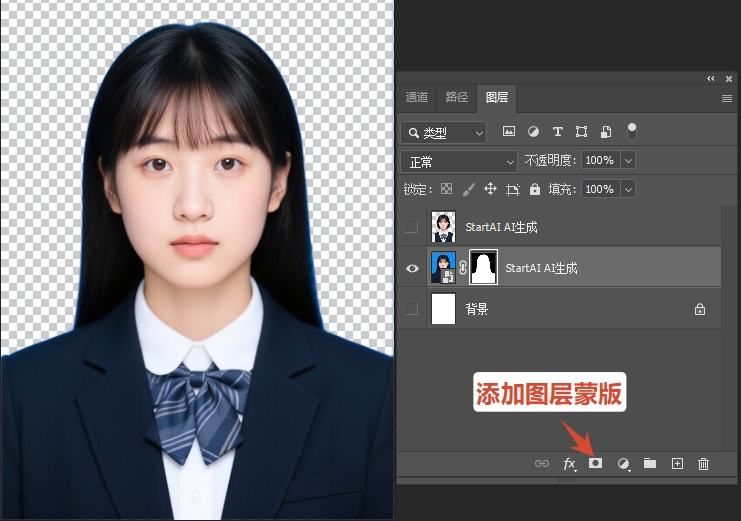This screenshot has width=741, height=521.
Task: Open the 类型 filter dropdown
Action: [x=443, y=133]
